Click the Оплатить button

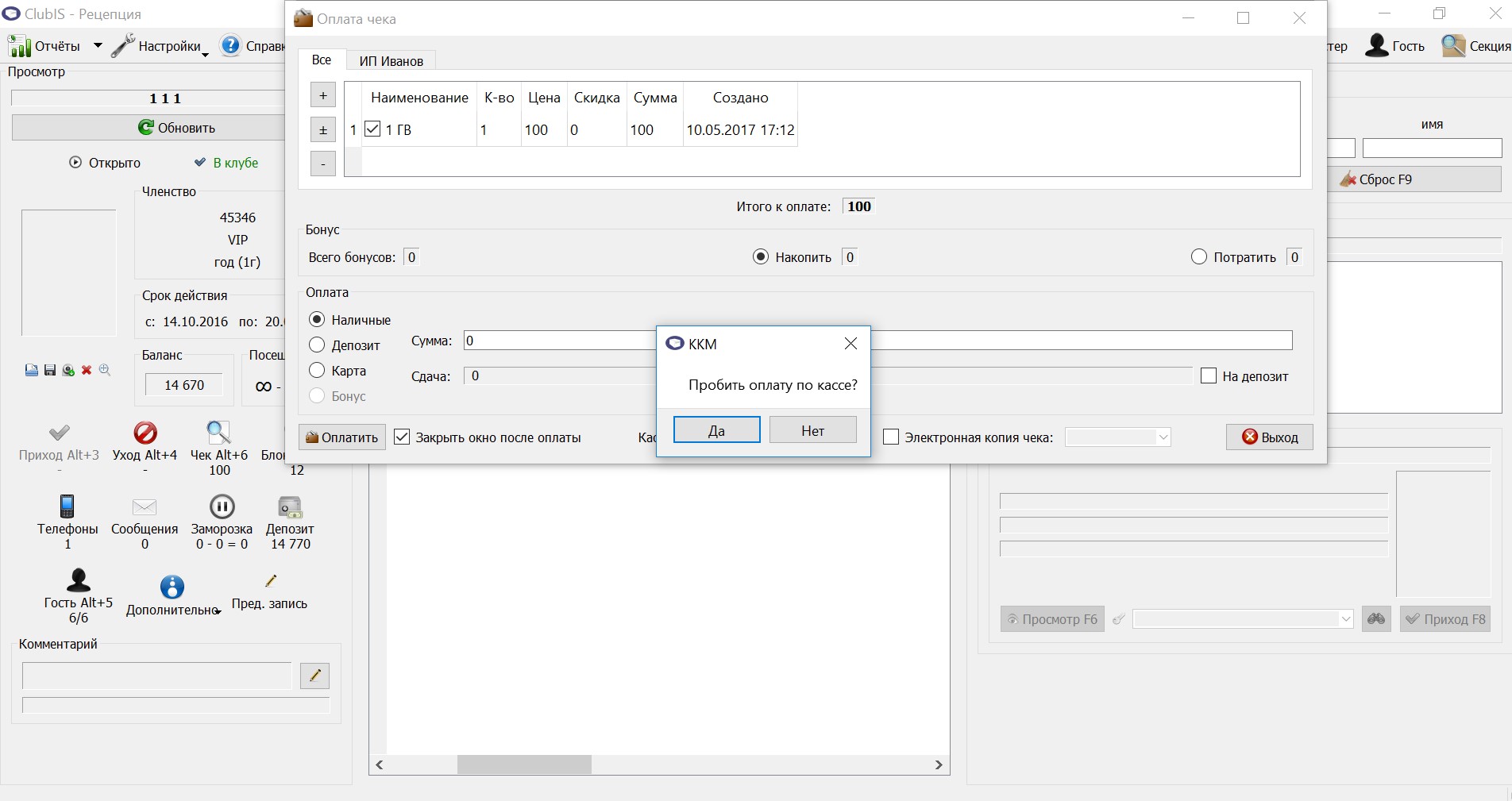tap(342, 437)
